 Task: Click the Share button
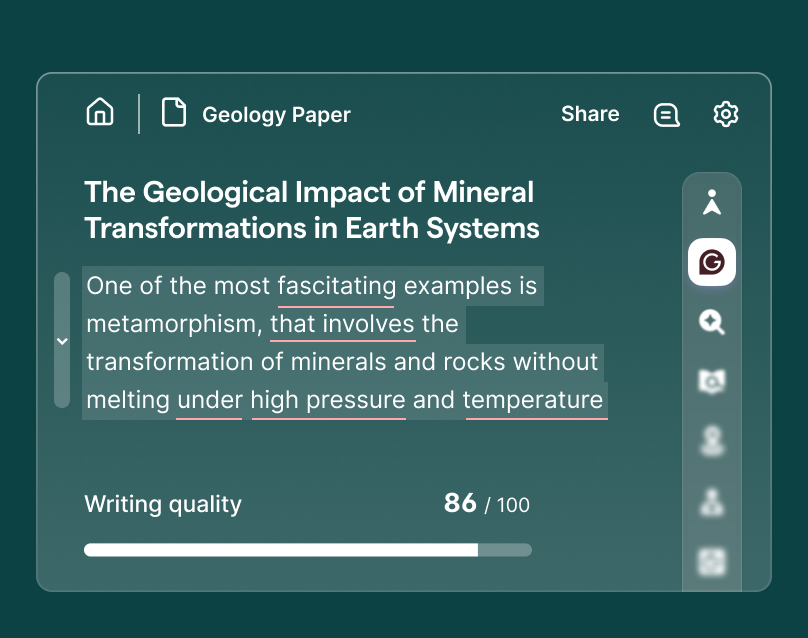click(x=590, y=114)
